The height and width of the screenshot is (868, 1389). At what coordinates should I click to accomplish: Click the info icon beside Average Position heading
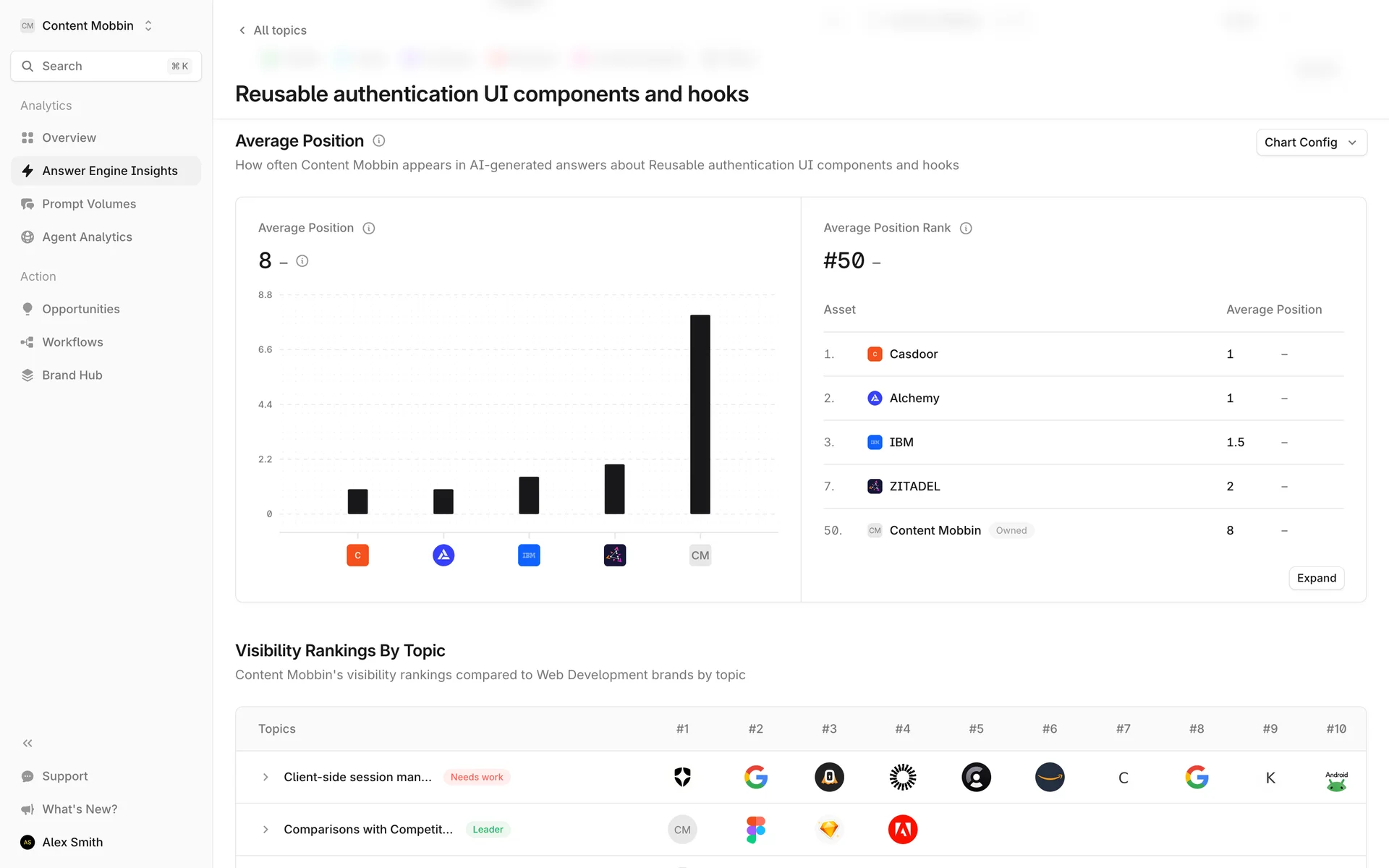pos(378,141)
